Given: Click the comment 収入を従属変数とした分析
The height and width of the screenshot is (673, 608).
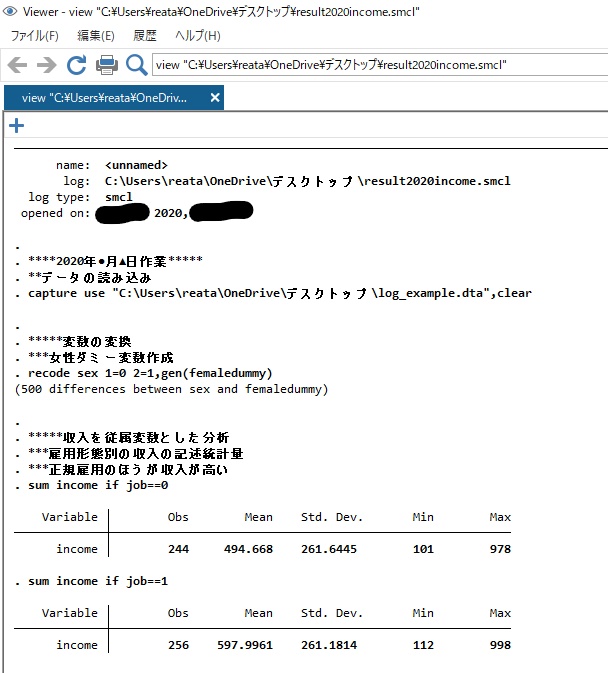Looking at the screenshot, I should click(146, 437).
